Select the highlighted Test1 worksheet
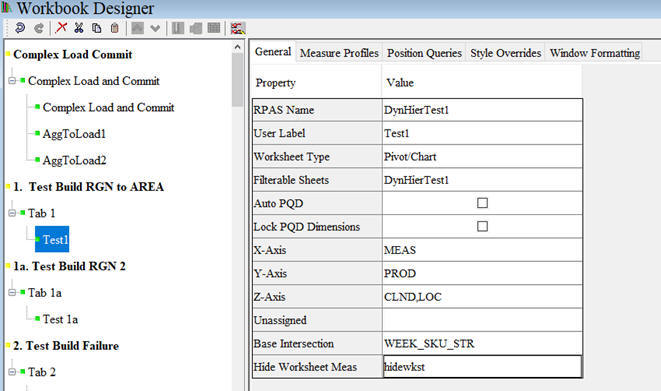Image resolution: width=661 pixels, height=391 pixels. click(52, 239)
